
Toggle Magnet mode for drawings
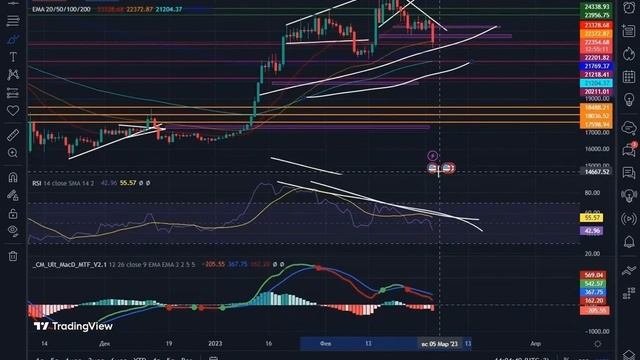pos(13,178)
